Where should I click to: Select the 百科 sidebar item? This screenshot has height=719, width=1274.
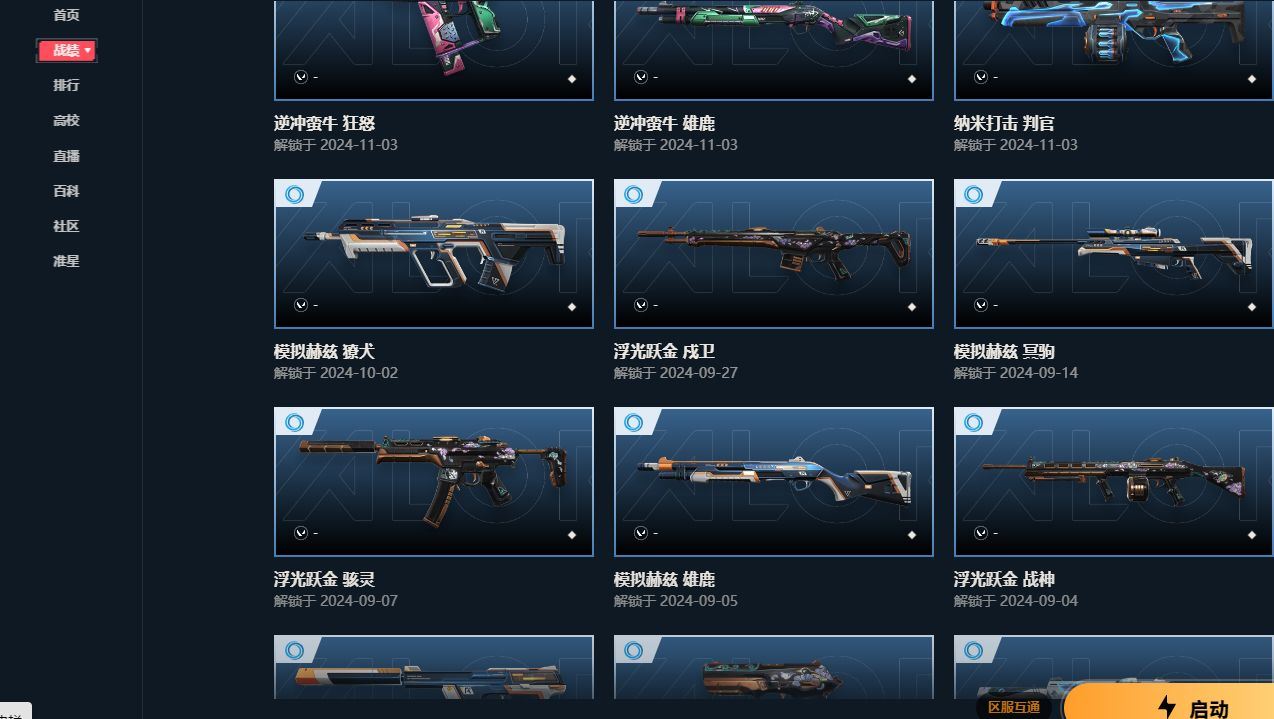pyautogui.click(x=66, y=191)
